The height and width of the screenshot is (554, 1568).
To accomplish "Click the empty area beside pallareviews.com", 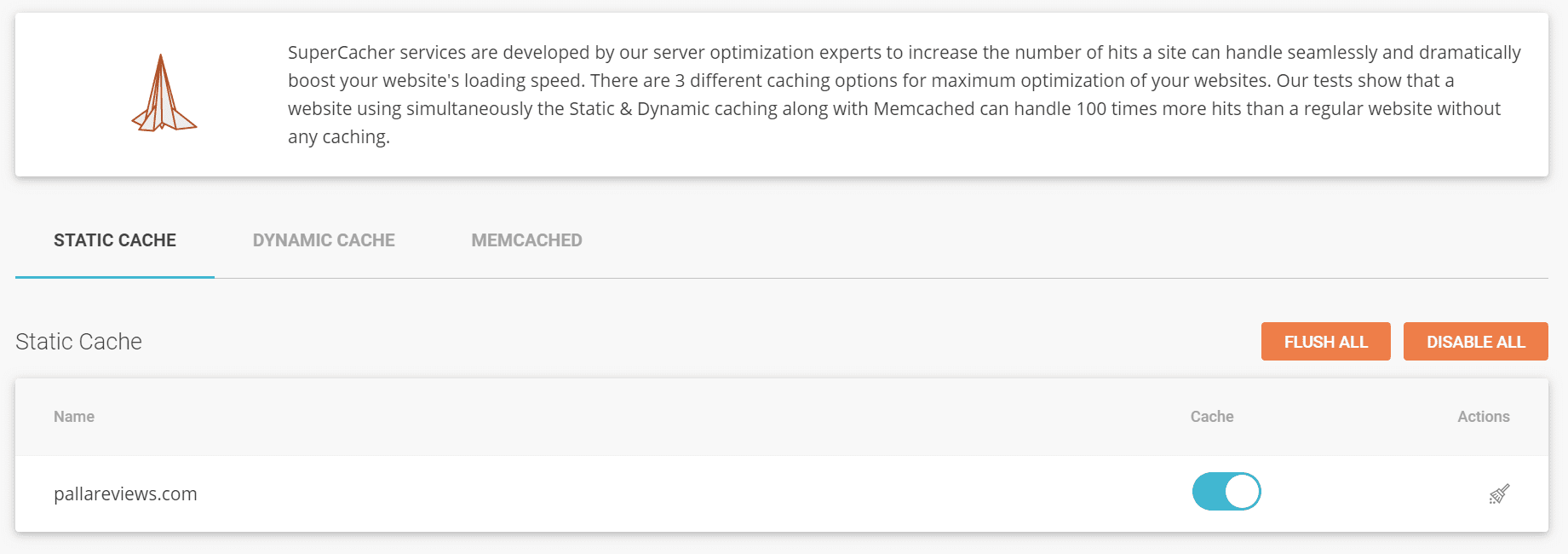I will coord(681,493).
